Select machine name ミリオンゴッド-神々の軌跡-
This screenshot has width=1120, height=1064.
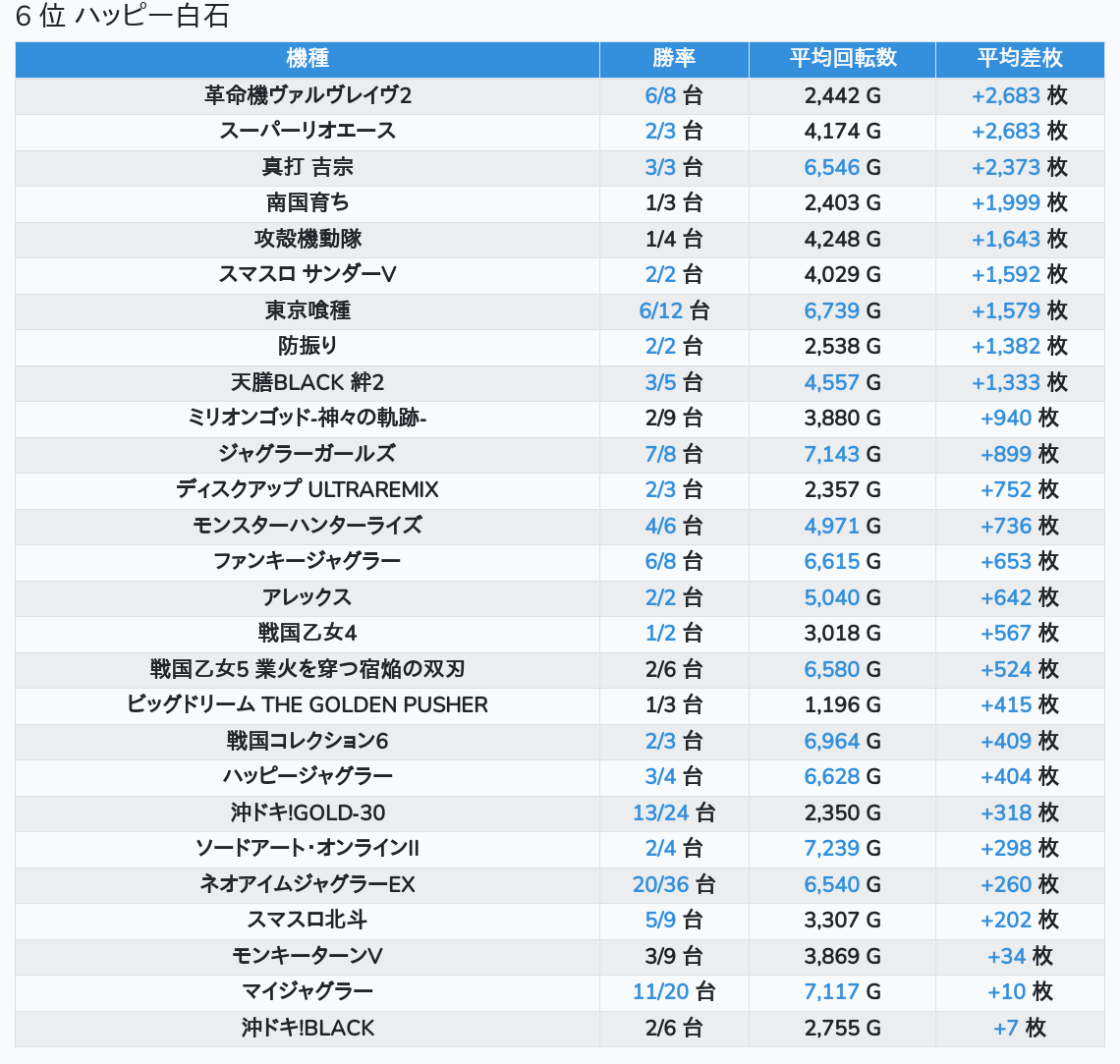(308, 418)
